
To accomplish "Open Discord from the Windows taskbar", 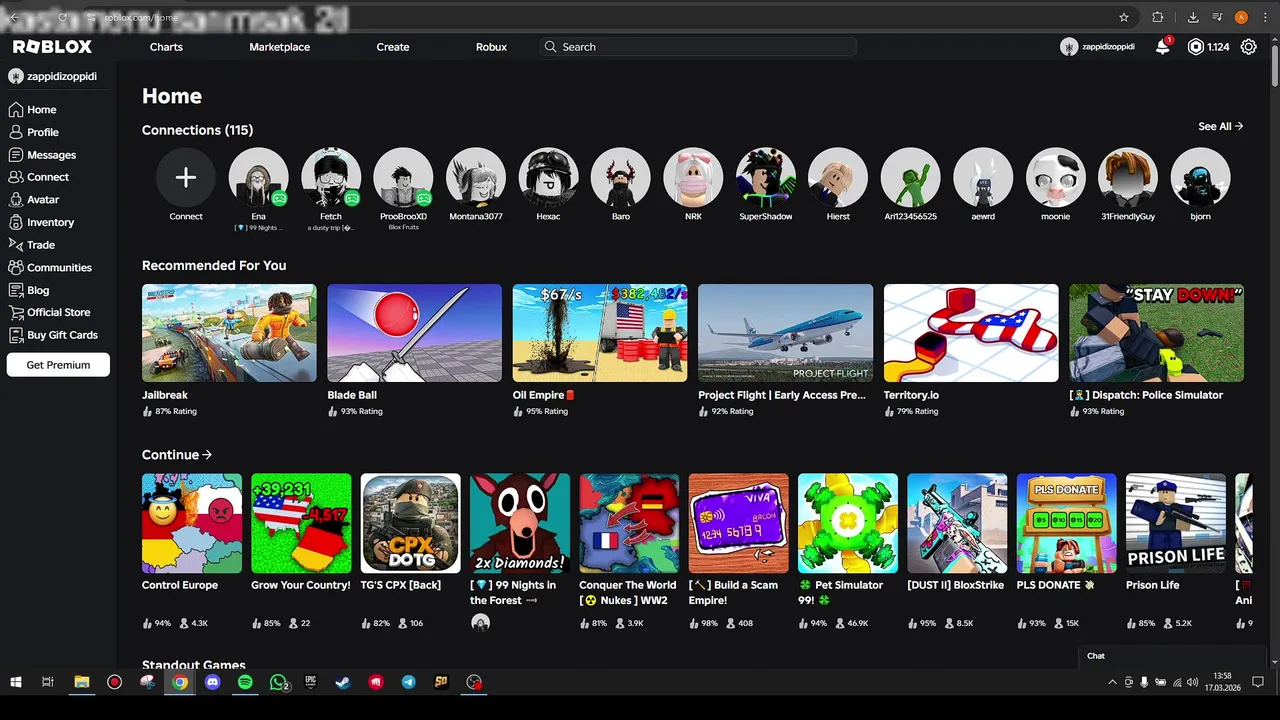I will [212, 682].
